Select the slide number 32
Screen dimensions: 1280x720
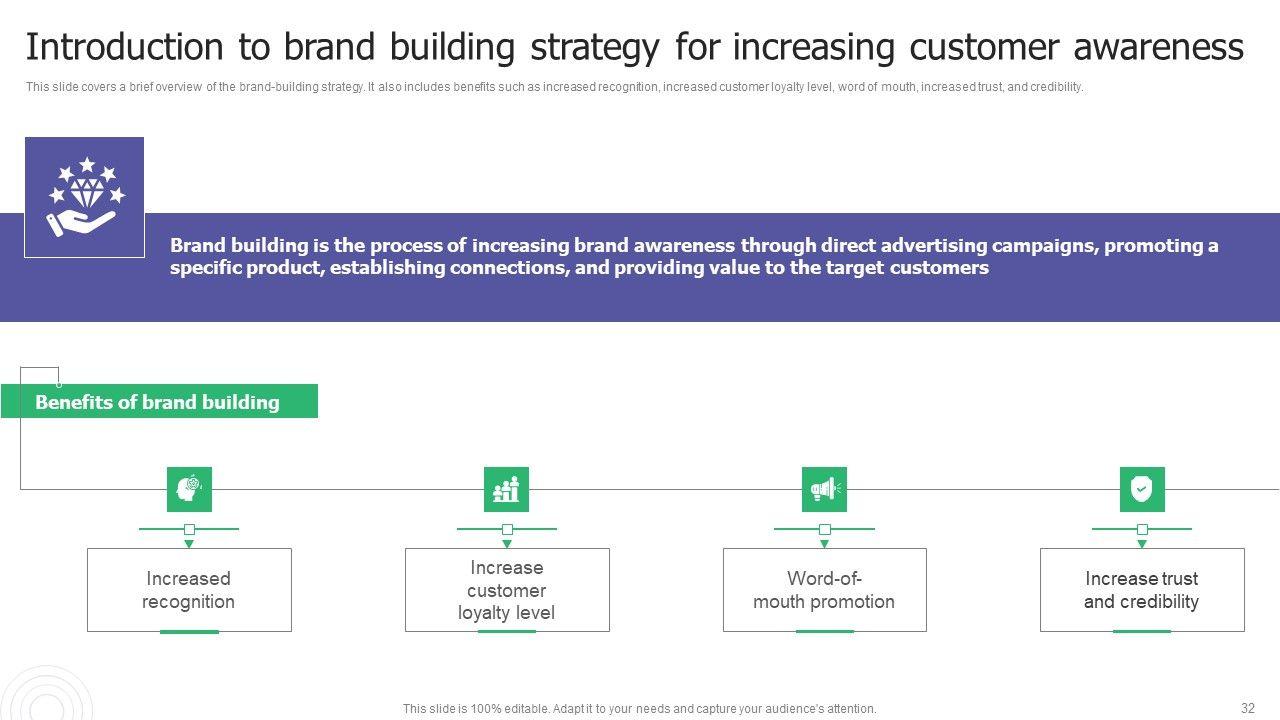[x=1248, y=708]
